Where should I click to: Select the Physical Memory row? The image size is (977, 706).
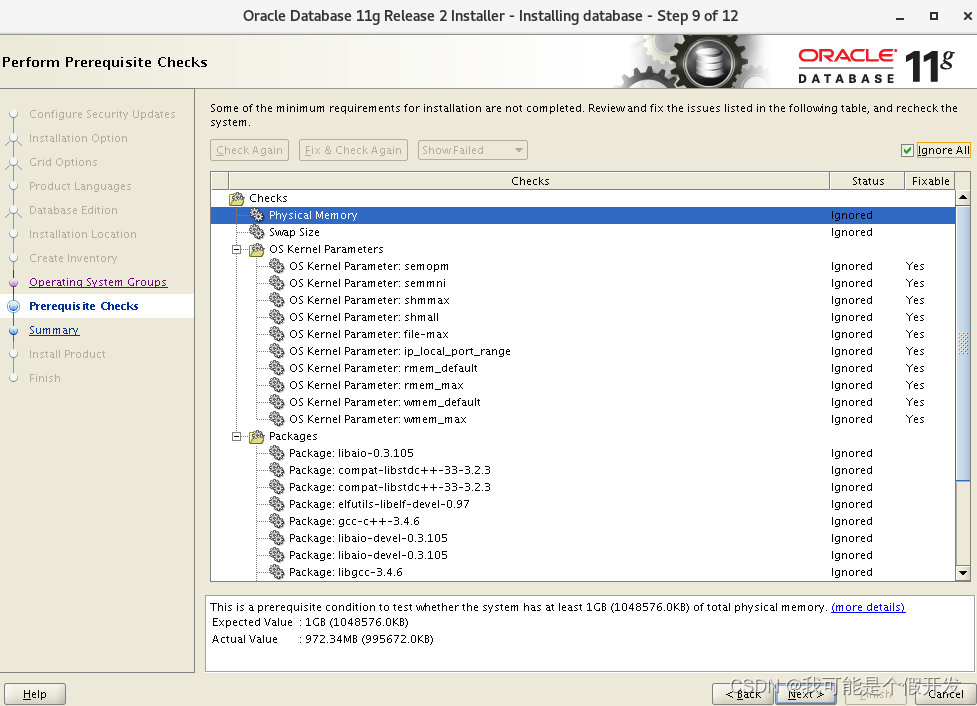click(x=583, y=215)
